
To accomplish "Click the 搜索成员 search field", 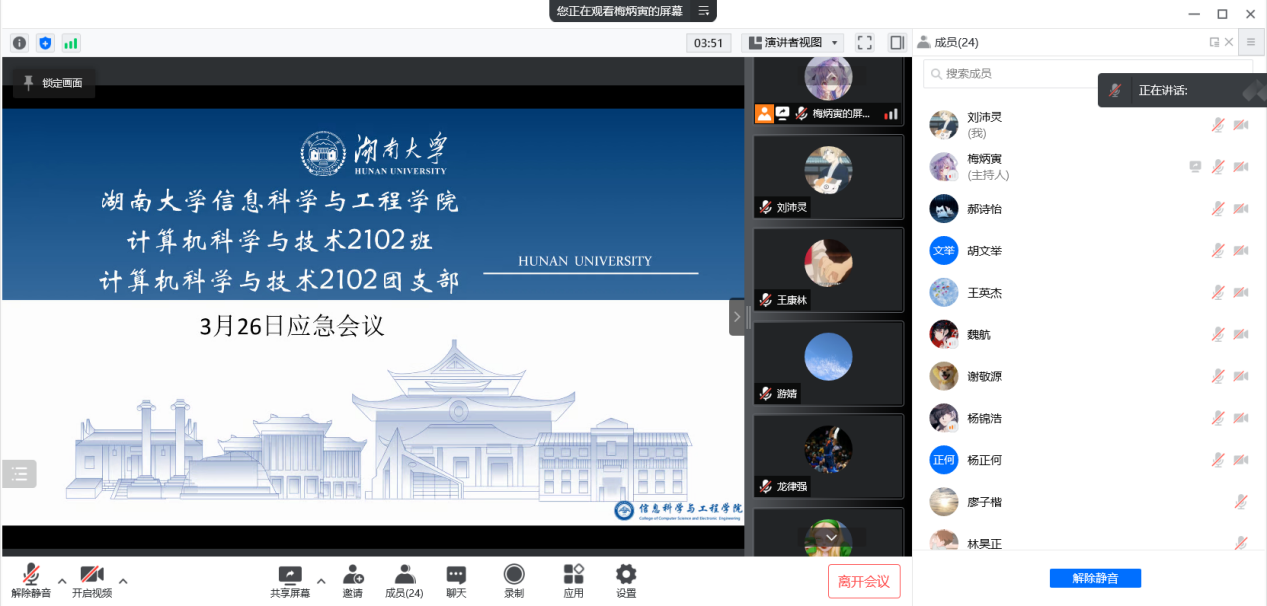I will [x=1088, y=74].
